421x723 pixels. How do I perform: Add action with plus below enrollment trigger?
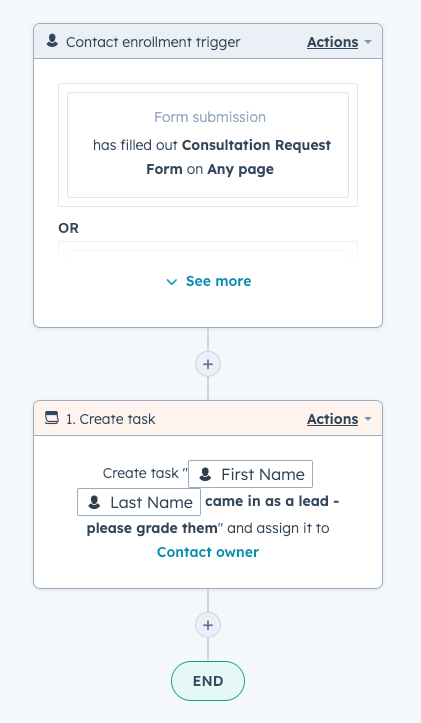(208, 364)
